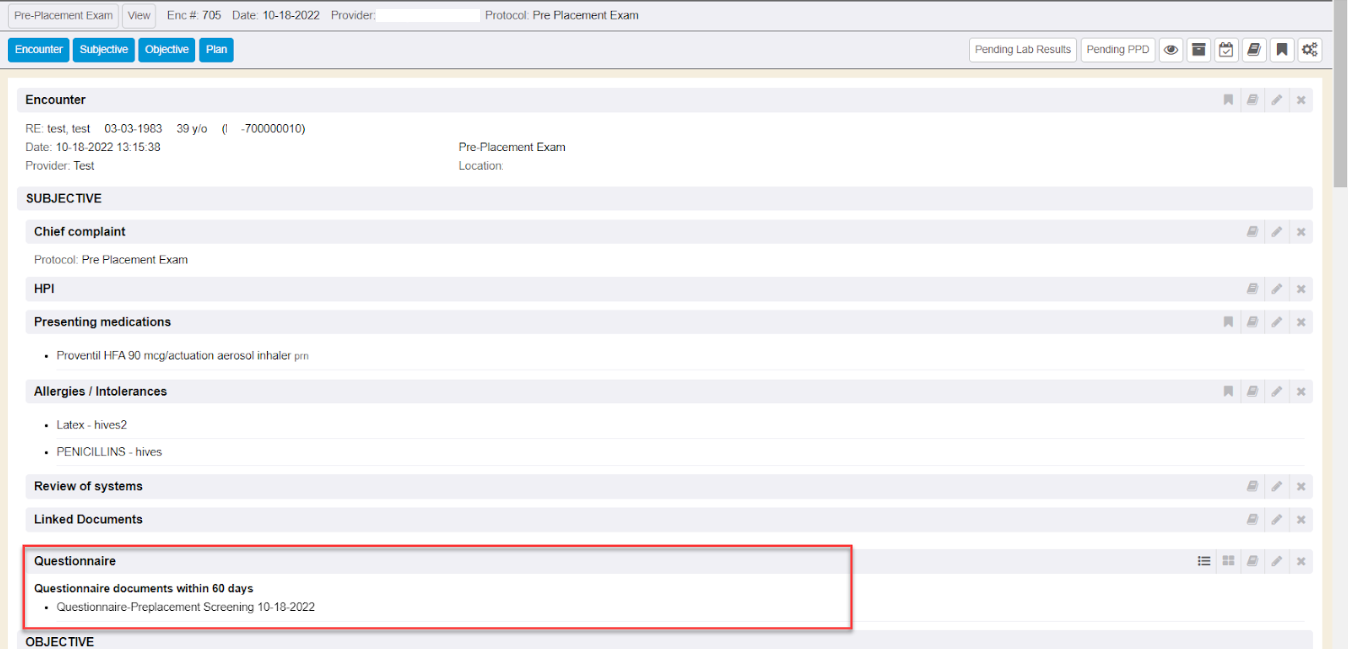Go to the Objective section tab

(x=166, y=50)
